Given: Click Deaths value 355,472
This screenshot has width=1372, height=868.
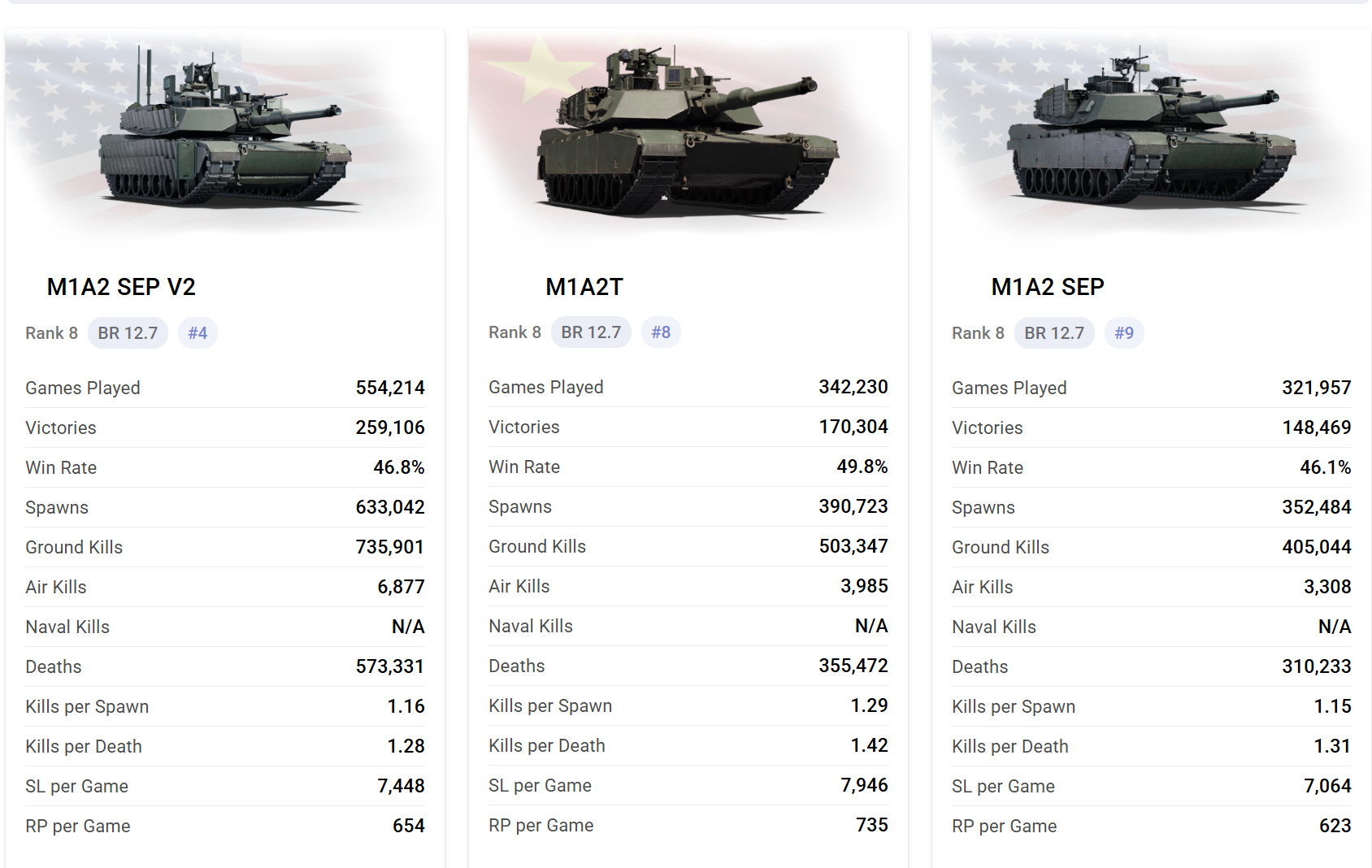Looking at the screenshot, I should (853, 666).
